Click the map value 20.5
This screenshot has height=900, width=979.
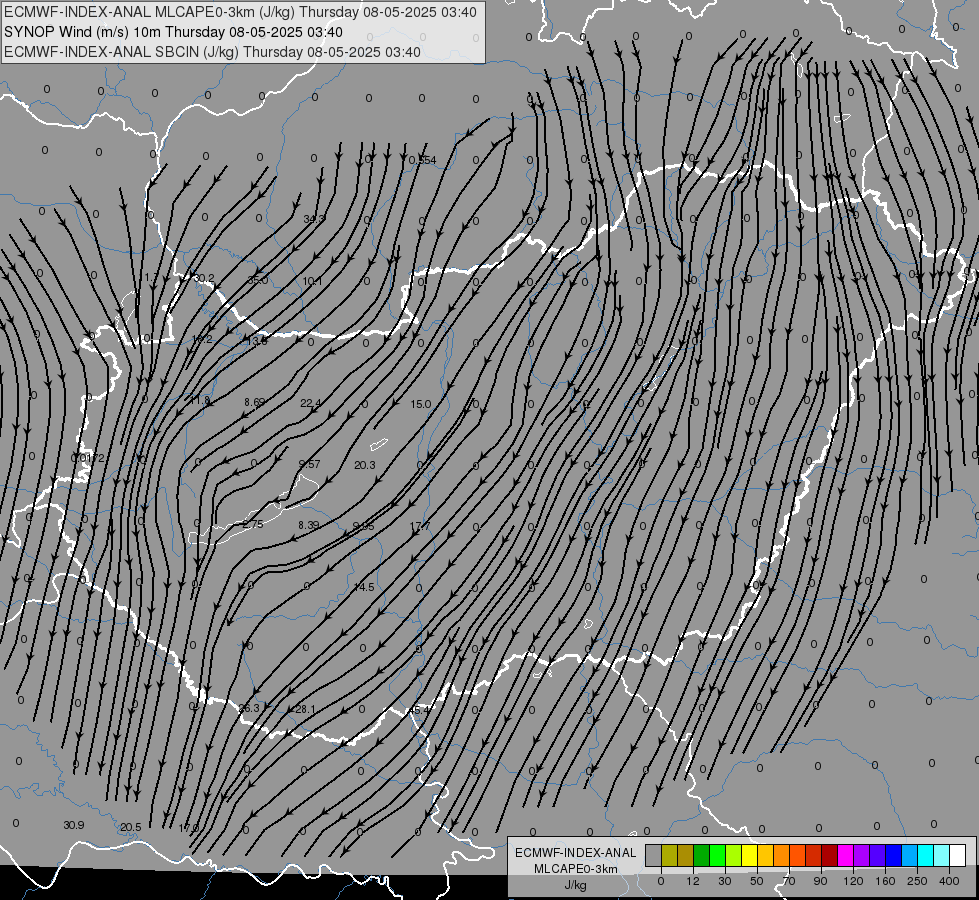click(x=130, y=828)
